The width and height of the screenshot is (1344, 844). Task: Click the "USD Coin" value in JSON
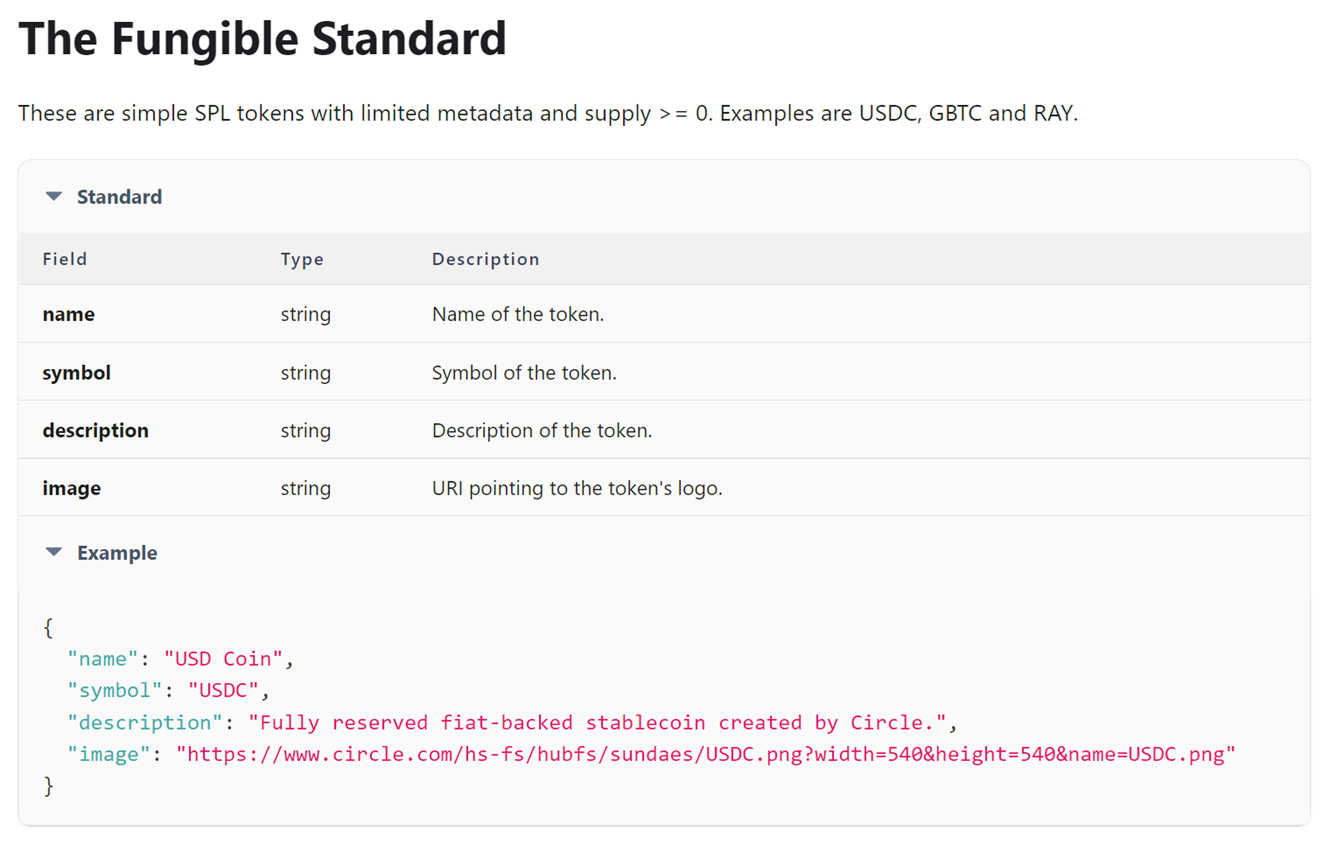224,659
